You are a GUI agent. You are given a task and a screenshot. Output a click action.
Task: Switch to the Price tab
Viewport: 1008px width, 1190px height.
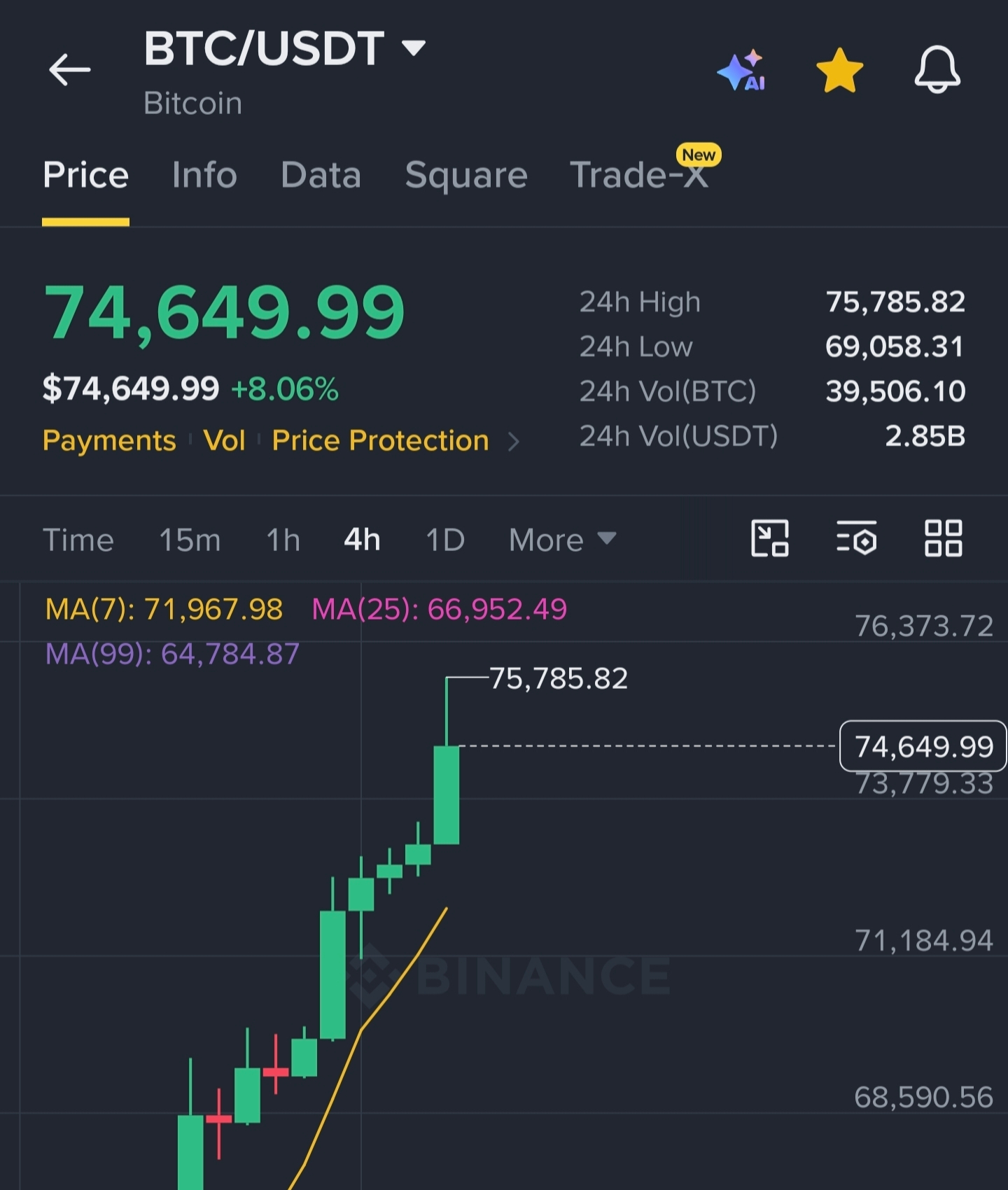click(x=85, y=174)
